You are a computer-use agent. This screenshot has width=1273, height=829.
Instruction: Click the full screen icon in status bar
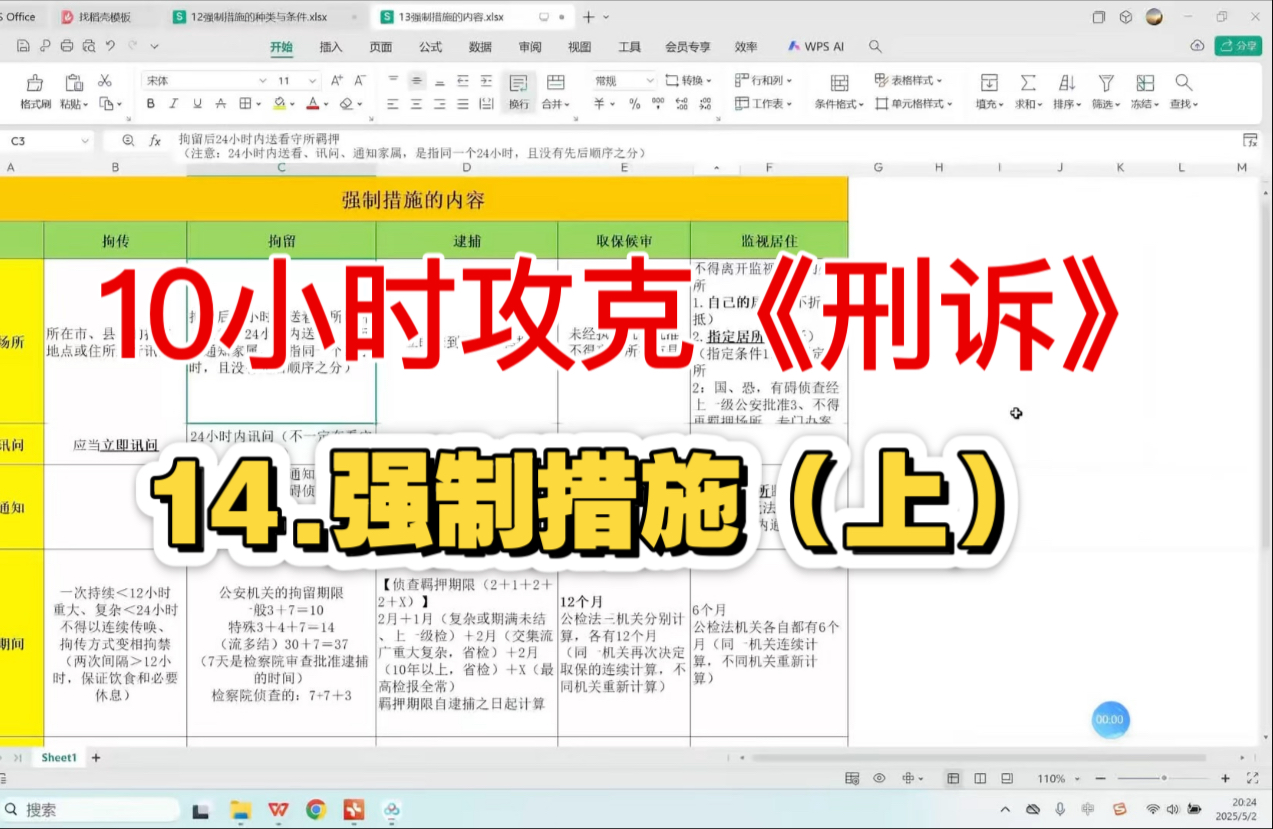click(x=1253, y=778)
